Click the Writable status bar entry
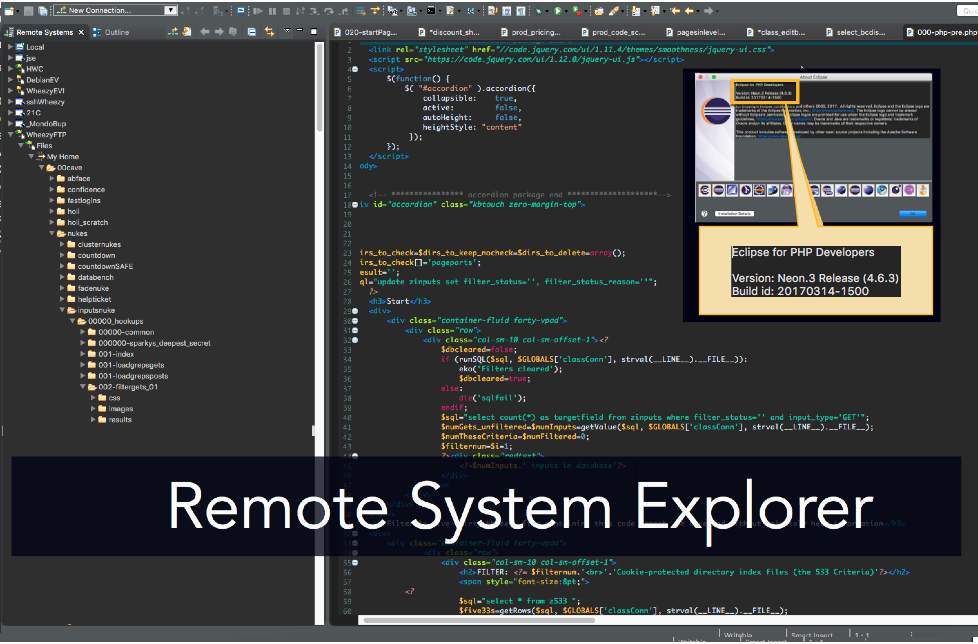 (738, 635)
